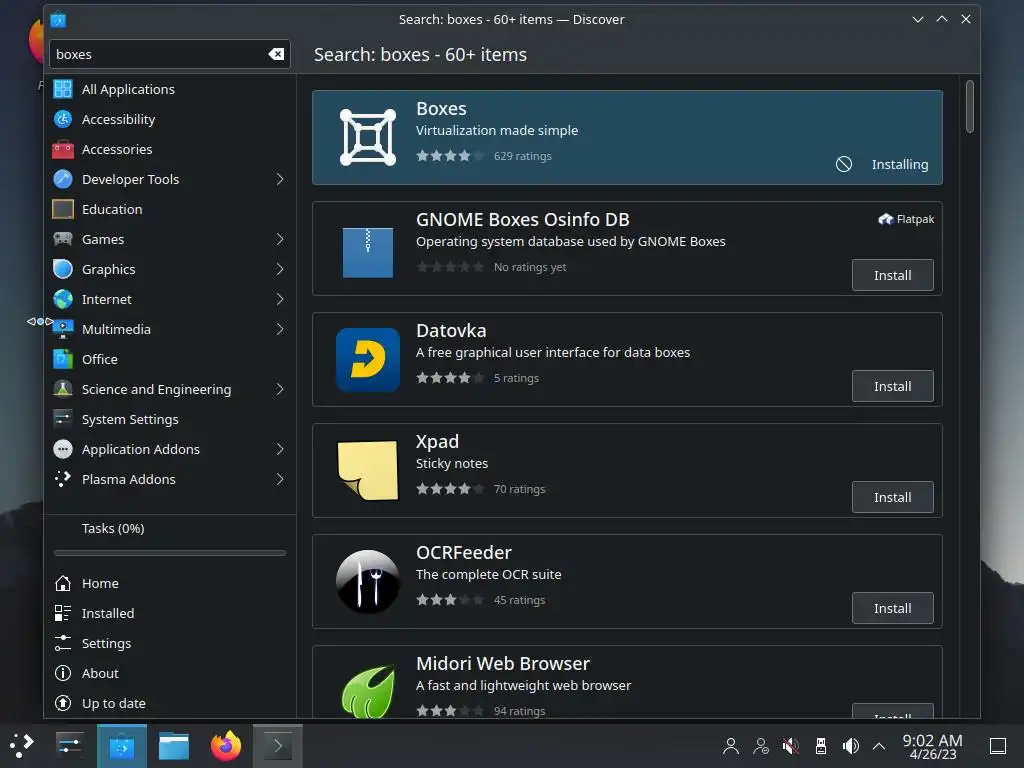Click the Accessibility category icon
Image resolution: width=1024 pixels, height=768 pixels.
(63, 119)
